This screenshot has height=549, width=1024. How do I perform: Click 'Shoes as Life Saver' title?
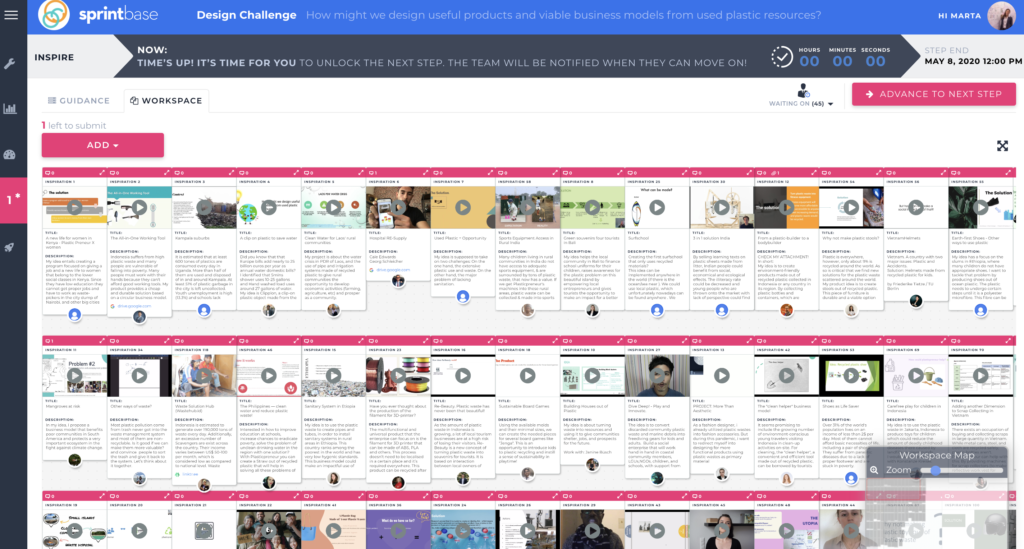coord(840,406)
